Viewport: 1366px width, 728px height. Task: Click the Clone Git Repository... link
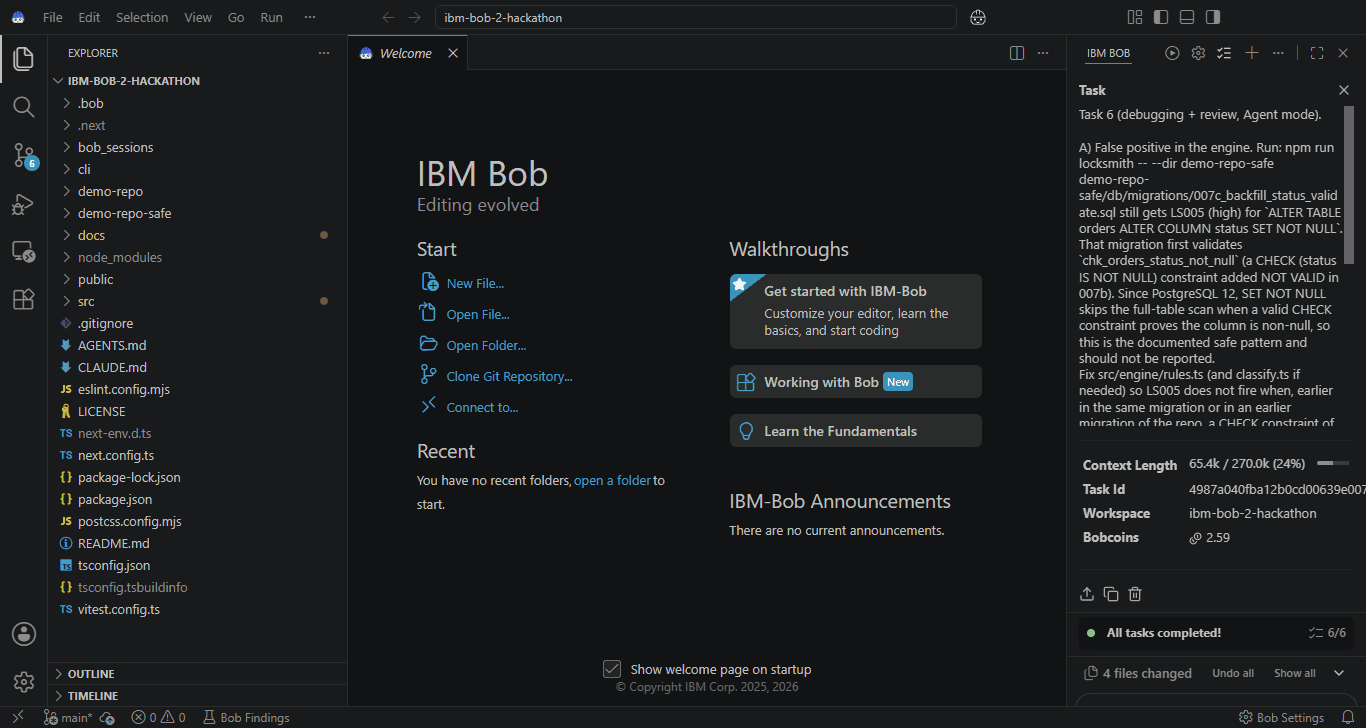[x=509, y=376]
